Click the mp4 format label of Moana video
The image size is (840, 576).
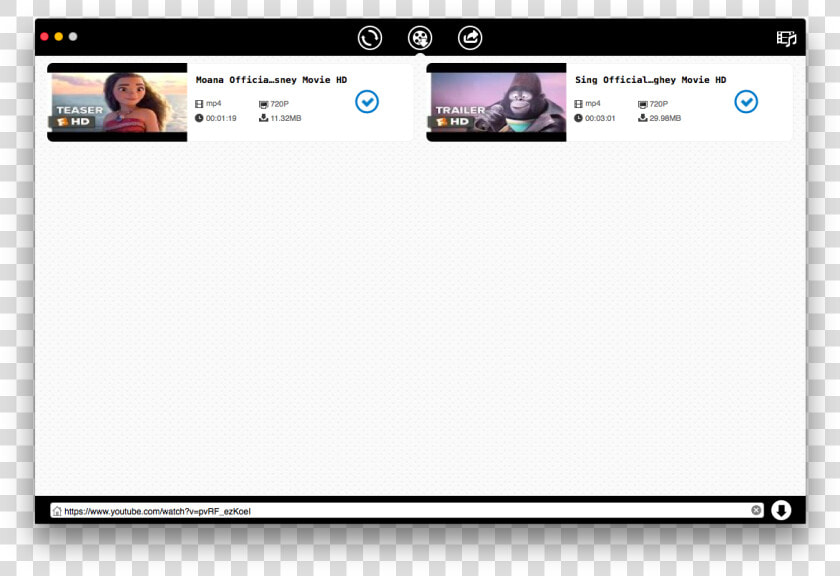214,103
